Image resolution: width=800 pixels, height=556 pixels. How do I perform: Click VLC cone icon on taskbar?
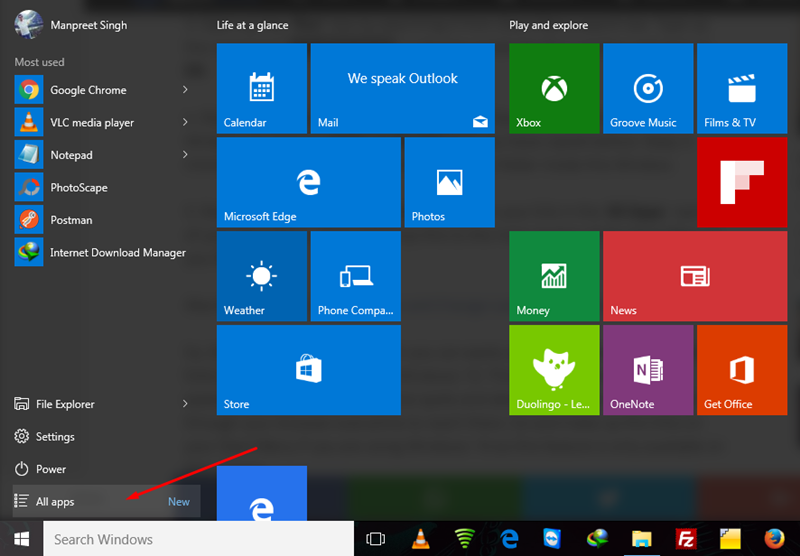(x=420, y=539)
